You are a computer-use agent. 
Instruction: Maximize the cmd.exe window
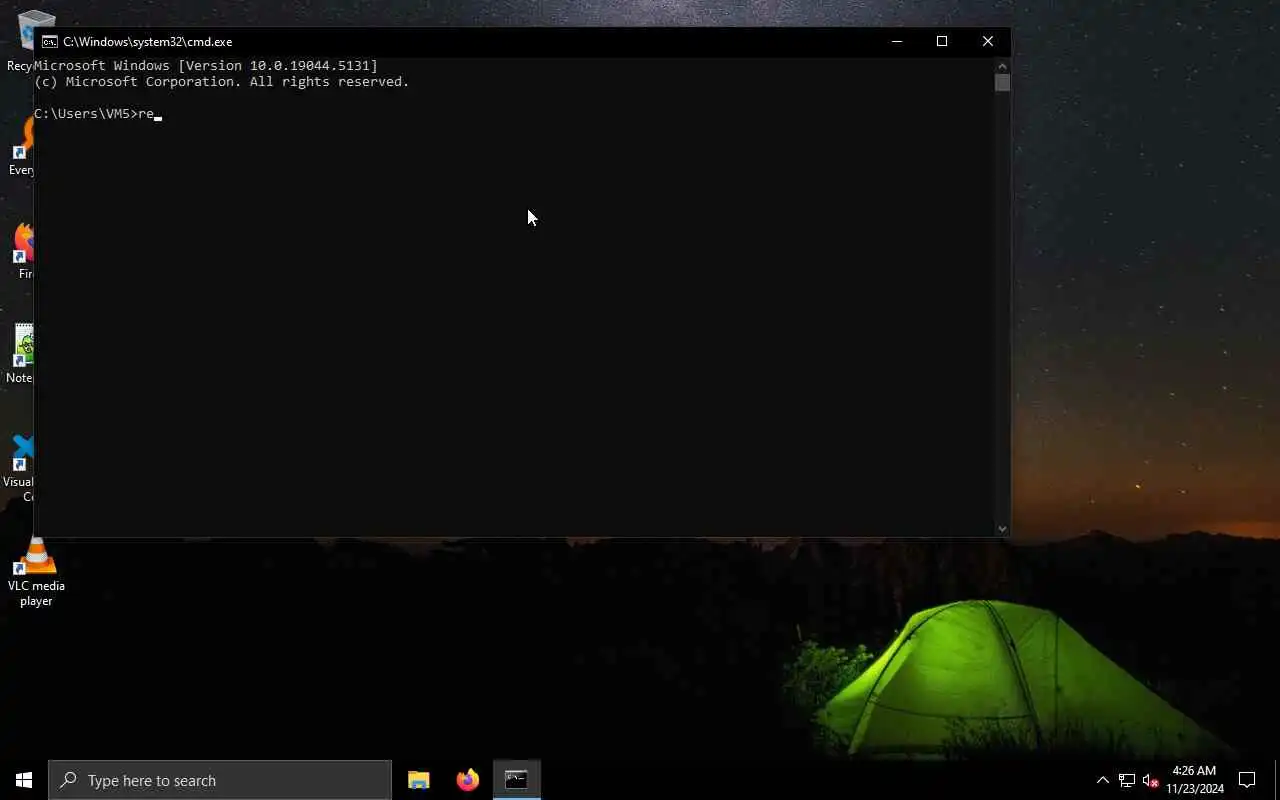942,41
